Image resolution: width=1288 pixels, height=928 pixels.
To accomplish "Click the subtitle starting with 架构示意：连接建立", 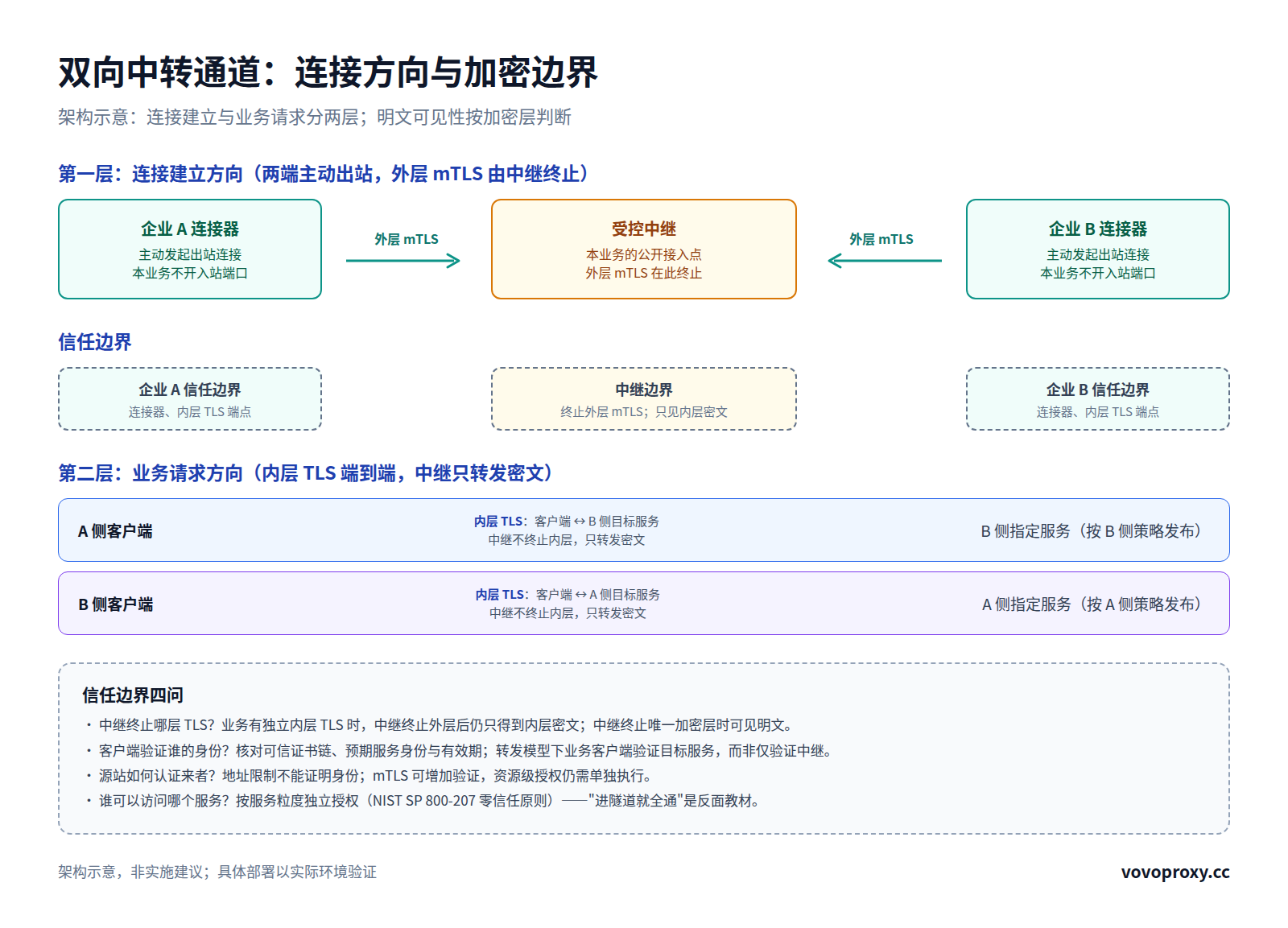I will (x=315, y=118).
